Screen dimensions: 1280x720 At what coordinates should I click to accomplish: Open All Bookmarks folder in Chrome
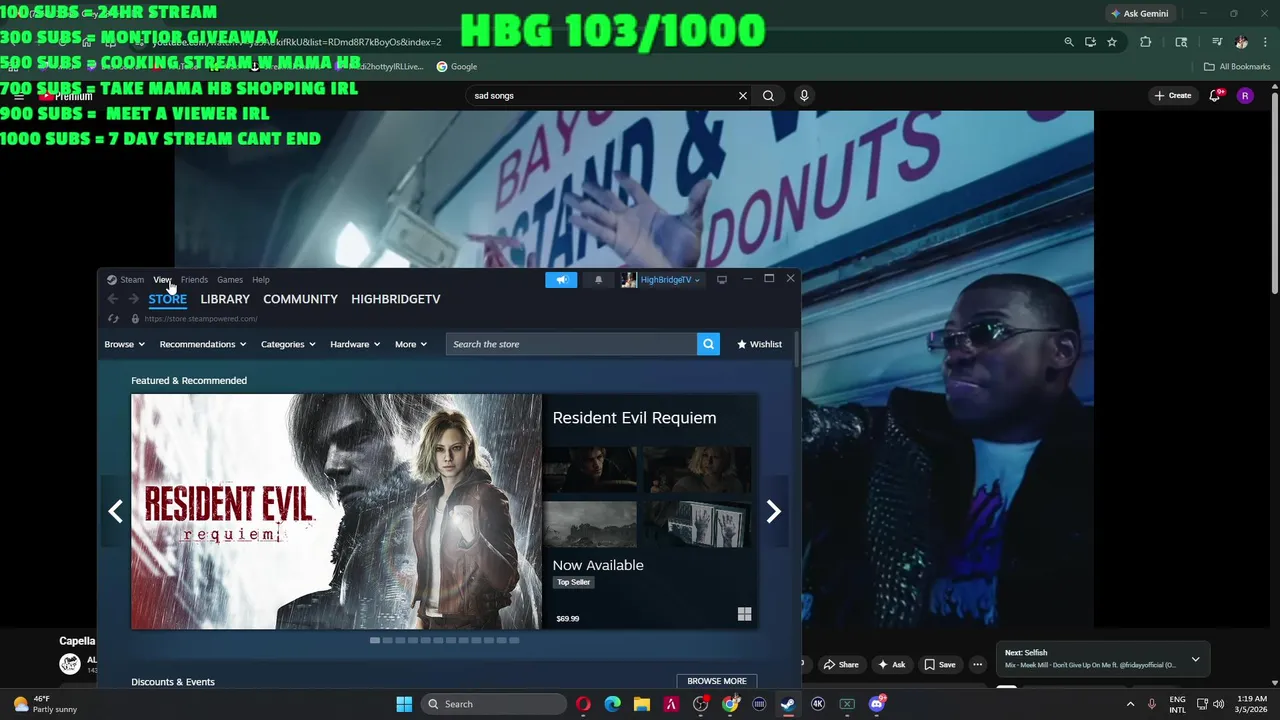click(x=1237, y=67)
